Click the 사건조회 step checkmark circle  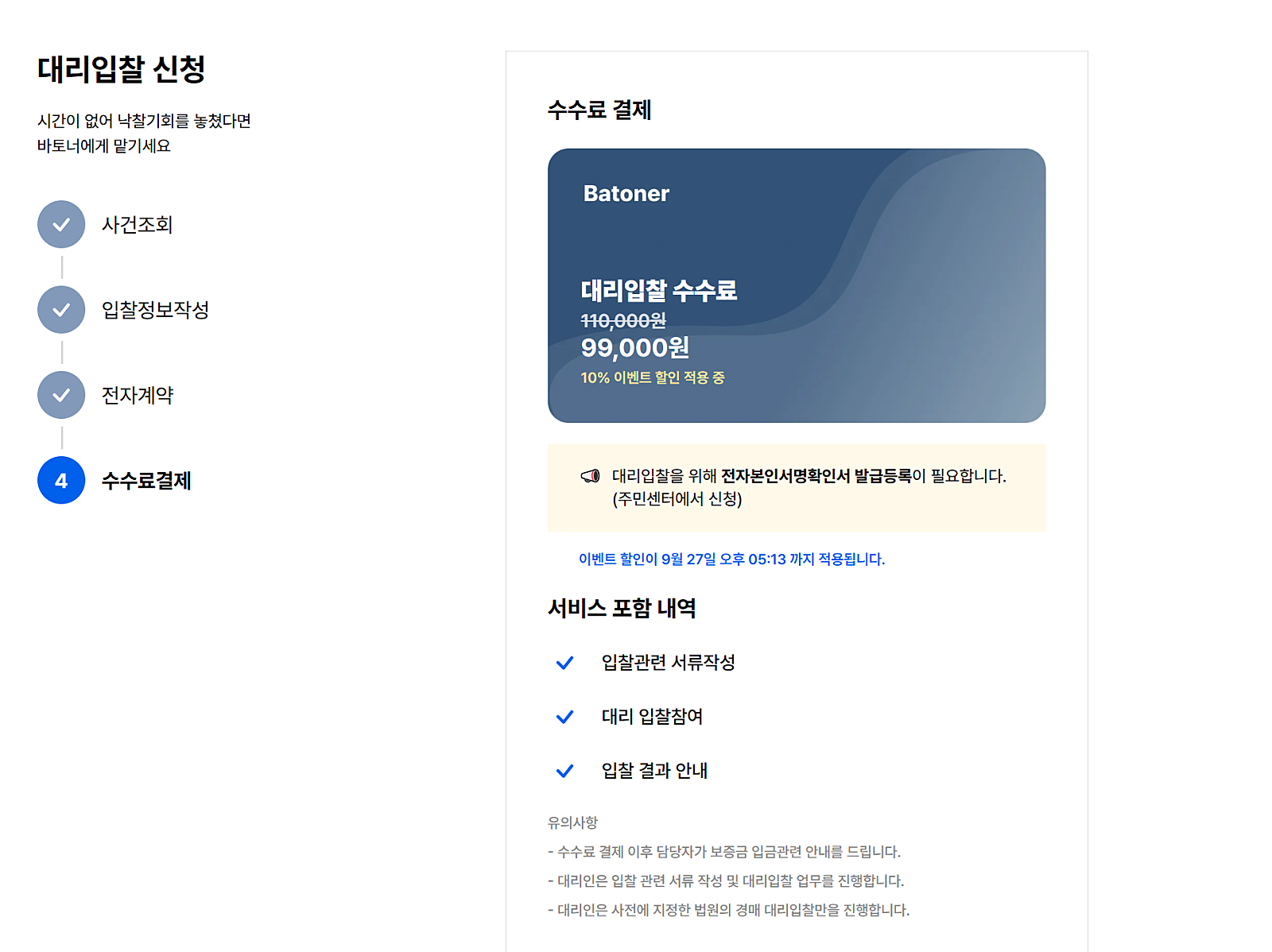click(x=61, y=224)
